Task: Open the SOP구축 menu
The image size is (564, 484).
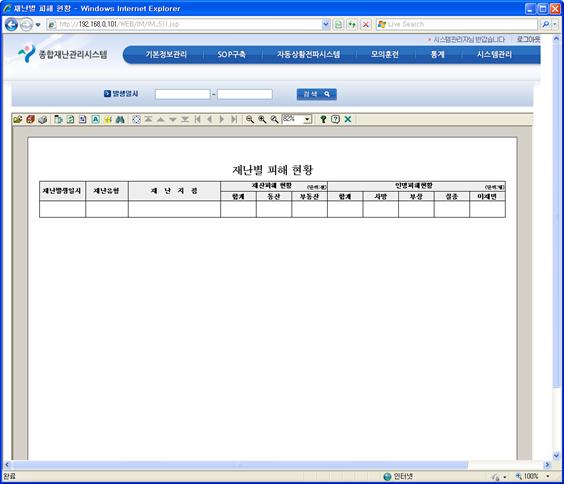Action: coord(231,55)
